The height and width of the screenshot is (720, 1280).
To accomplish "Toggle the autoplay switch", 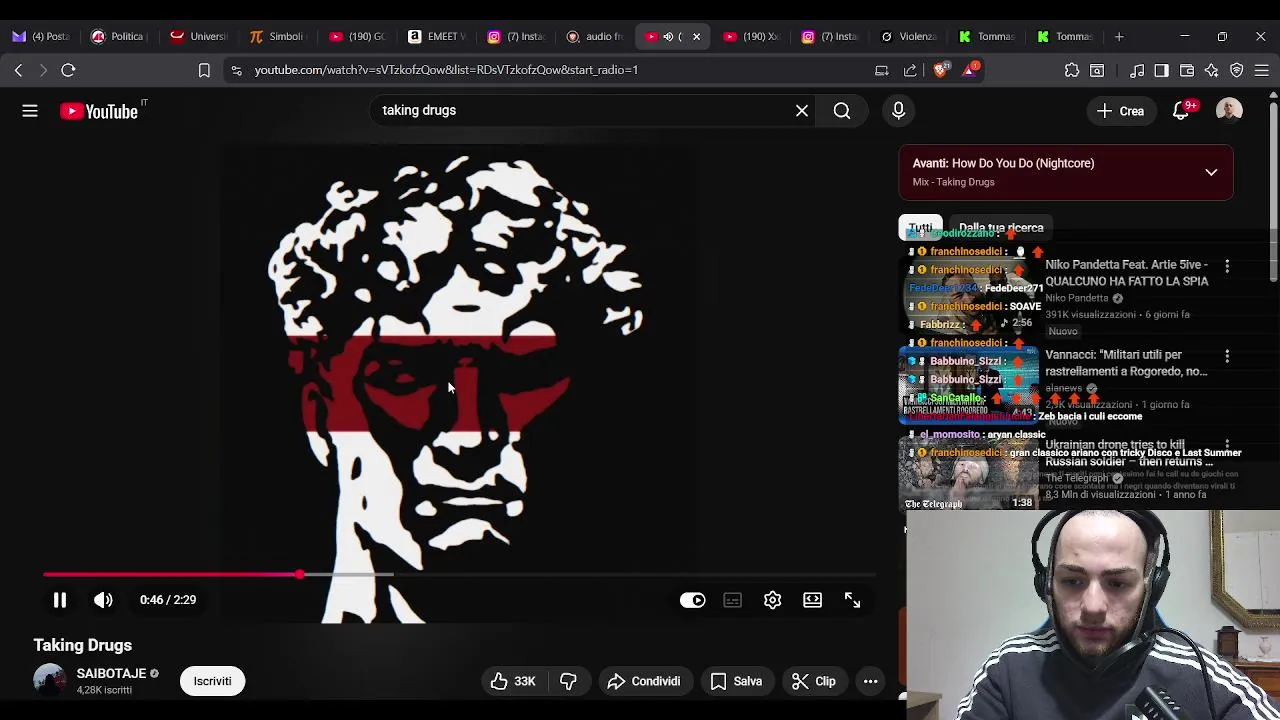I will [692, 600].
